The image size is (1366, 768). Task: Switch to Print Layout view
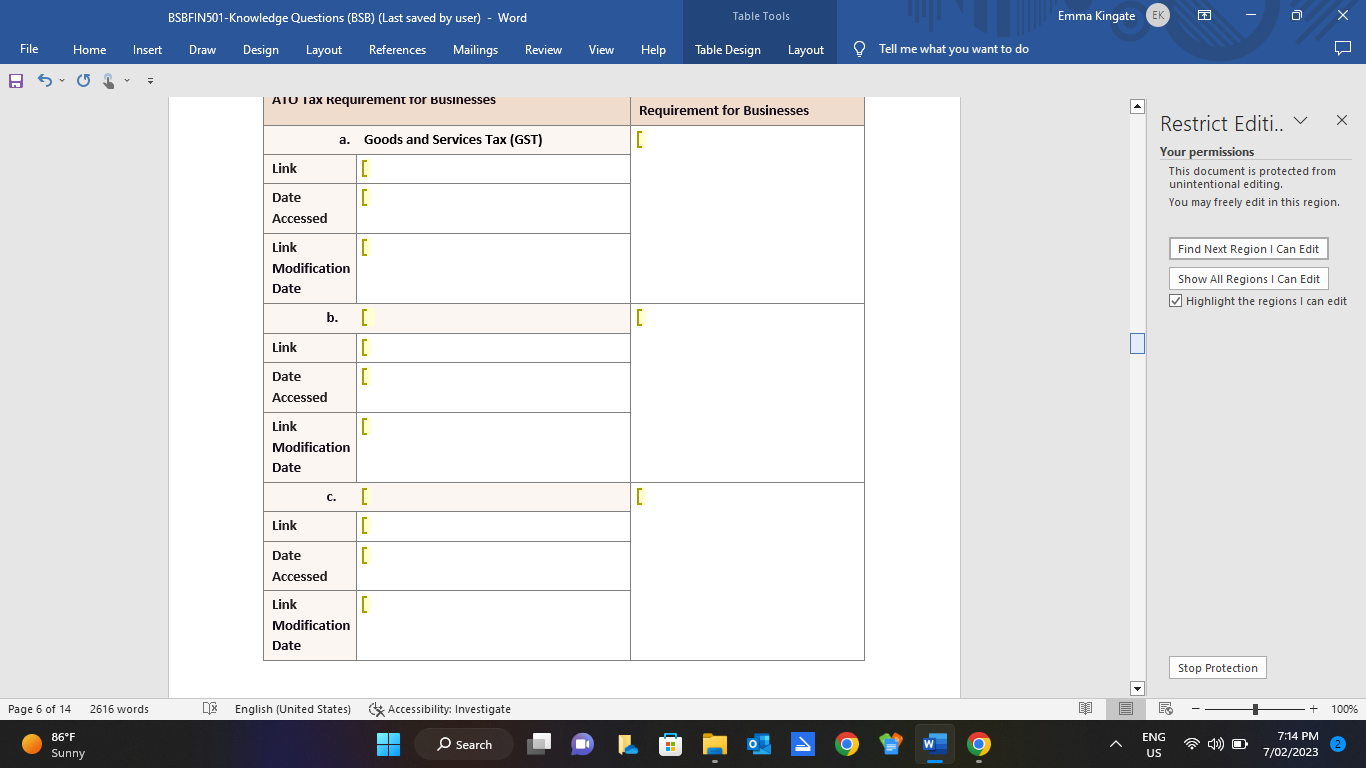tap(1125, 709)
